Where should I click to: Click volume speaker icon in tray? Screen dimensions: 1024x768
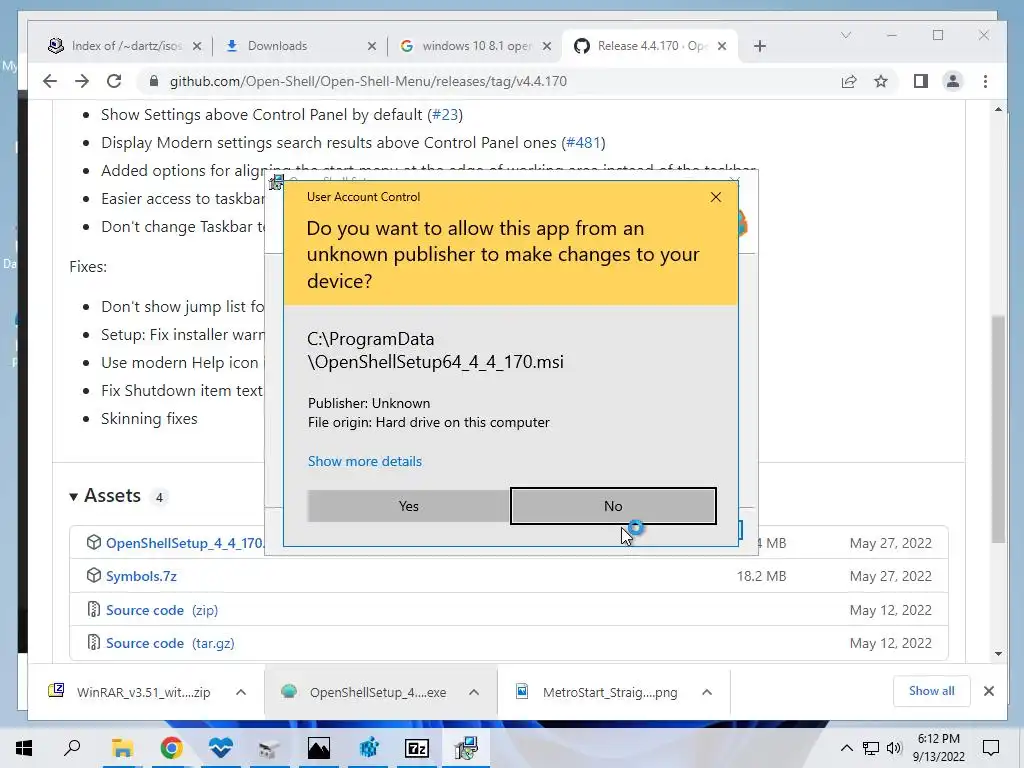pyautogui.click(x=894, y=748)
